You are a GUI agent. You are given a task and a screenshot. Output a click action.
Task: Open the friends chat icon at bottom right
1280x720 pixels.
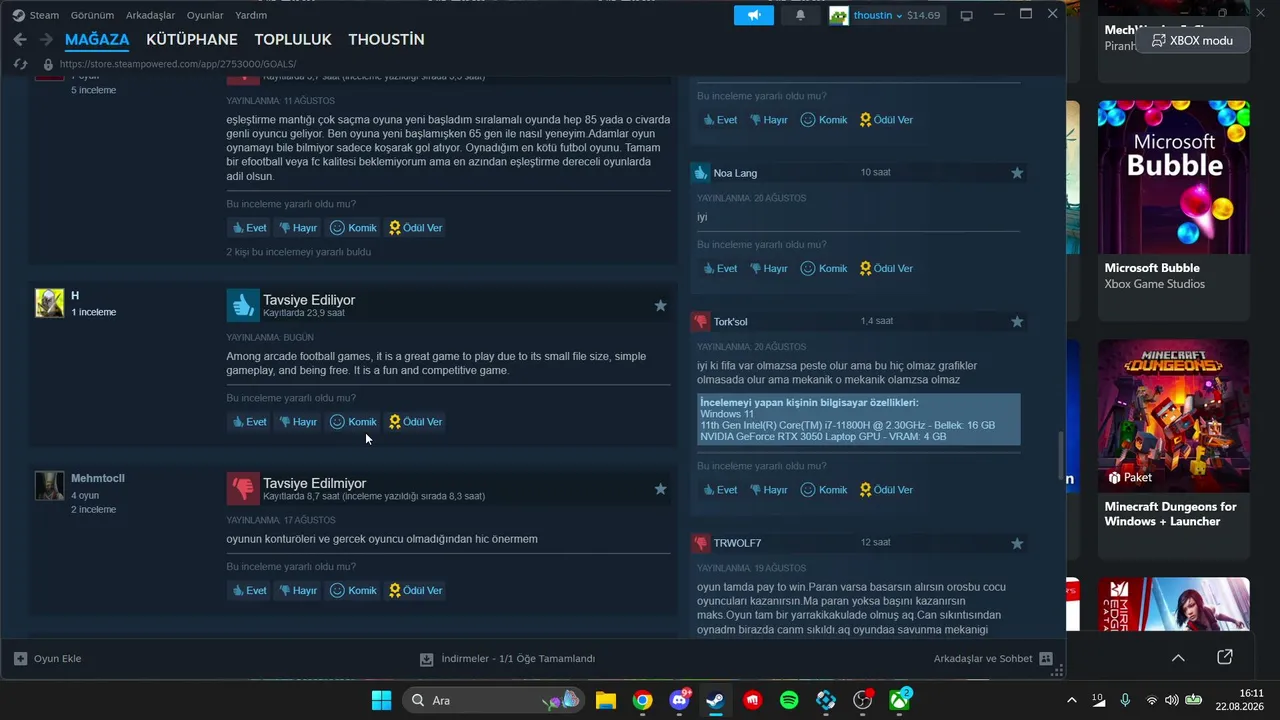click(1046, 659)
